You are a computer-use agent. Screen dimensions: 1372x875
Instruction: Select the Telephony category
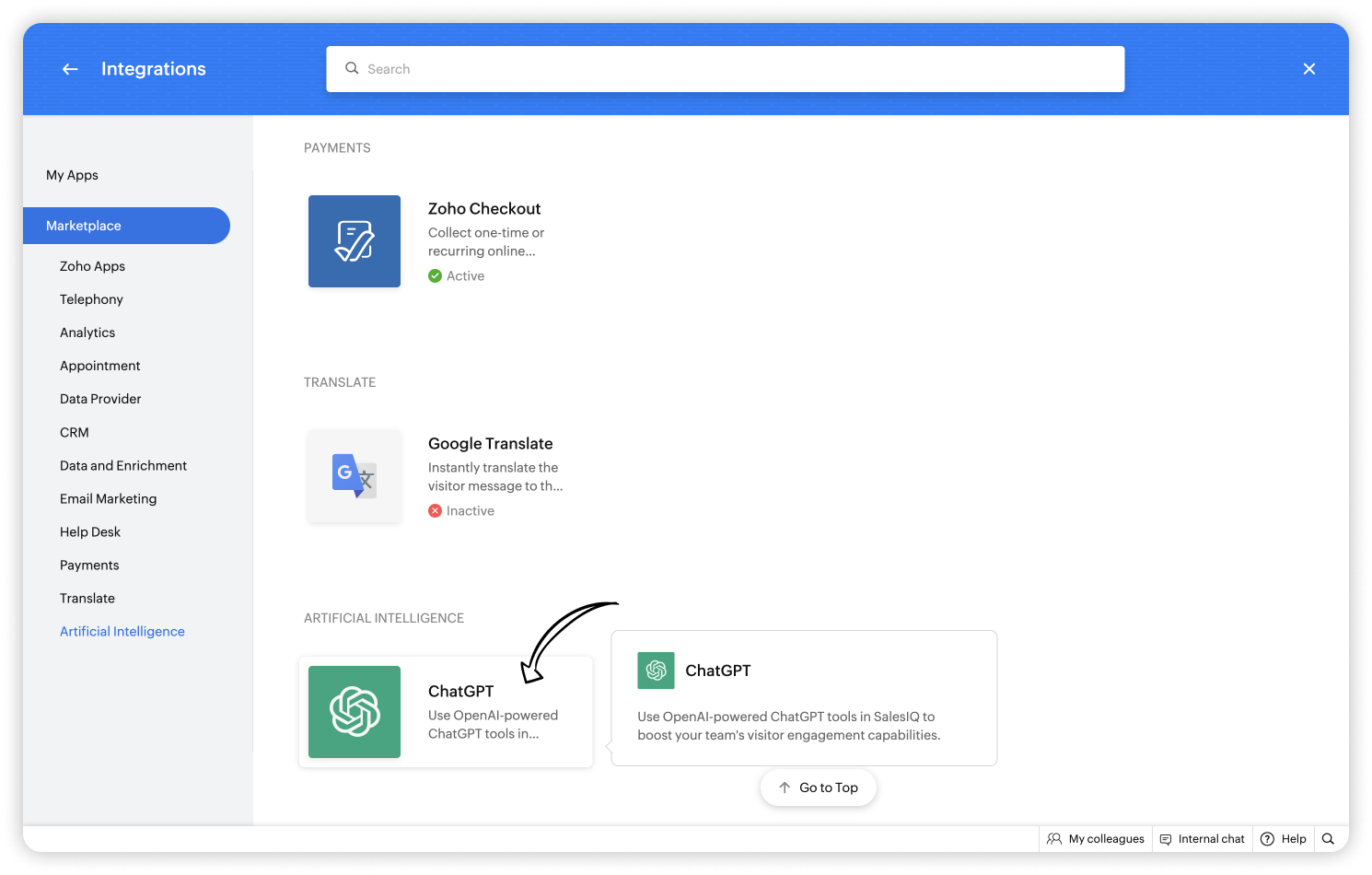point(91,299)
